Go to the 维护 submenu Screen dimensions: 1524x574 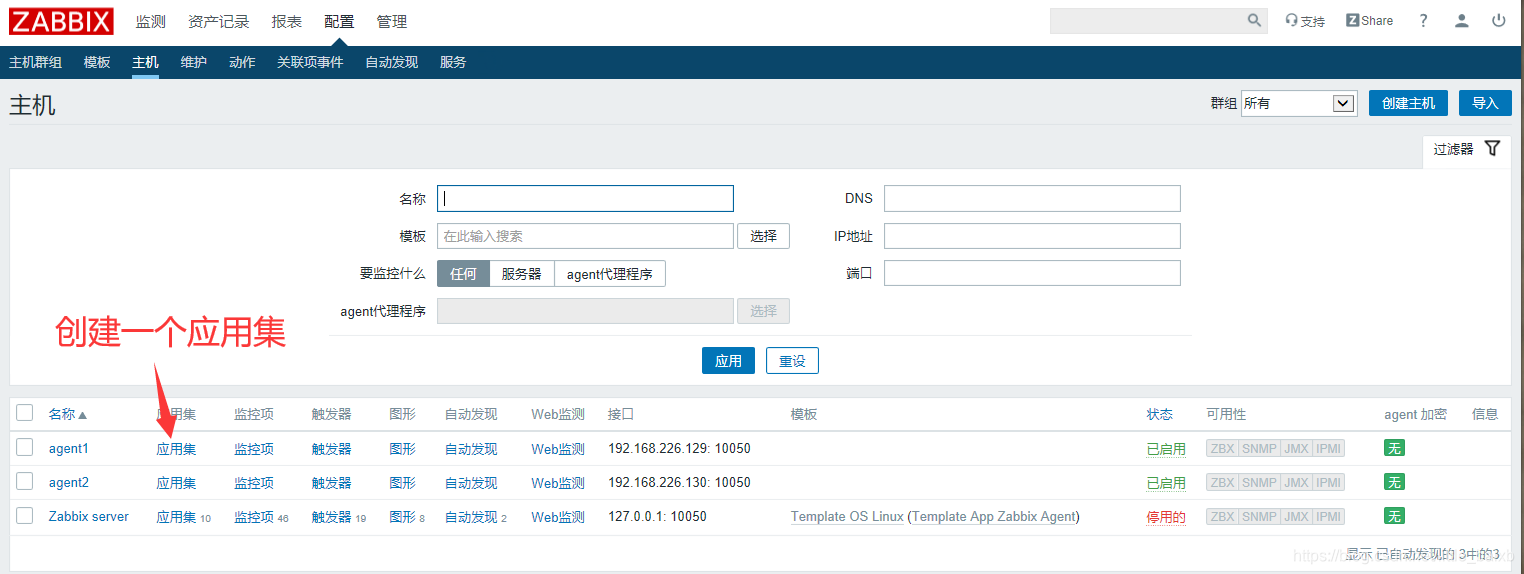tap(194, 62)
